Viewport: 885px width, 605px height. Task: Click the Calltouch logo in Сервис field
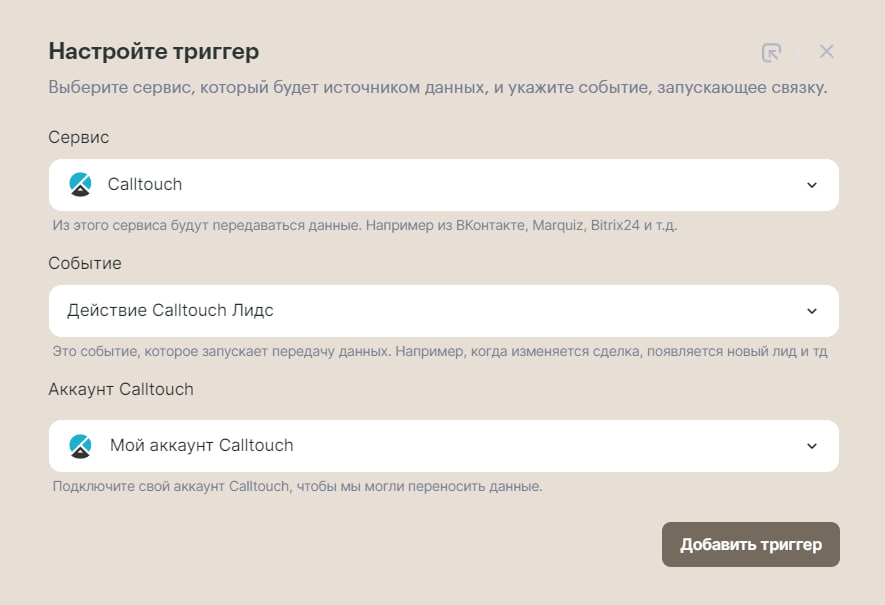(80, 185)
